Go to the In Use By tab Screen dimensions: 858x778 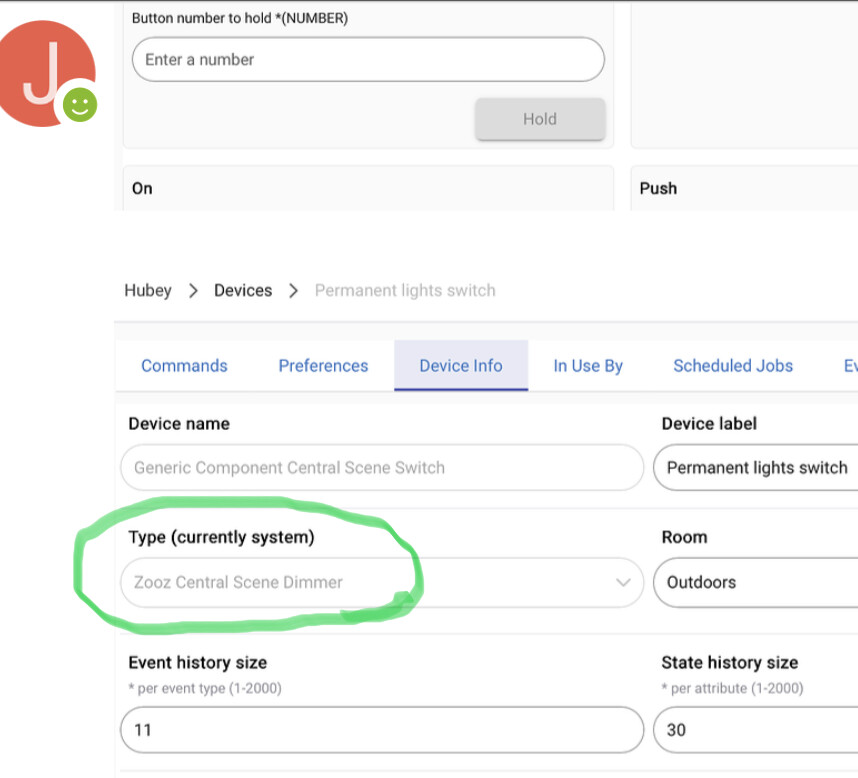[x=588, y=366]
